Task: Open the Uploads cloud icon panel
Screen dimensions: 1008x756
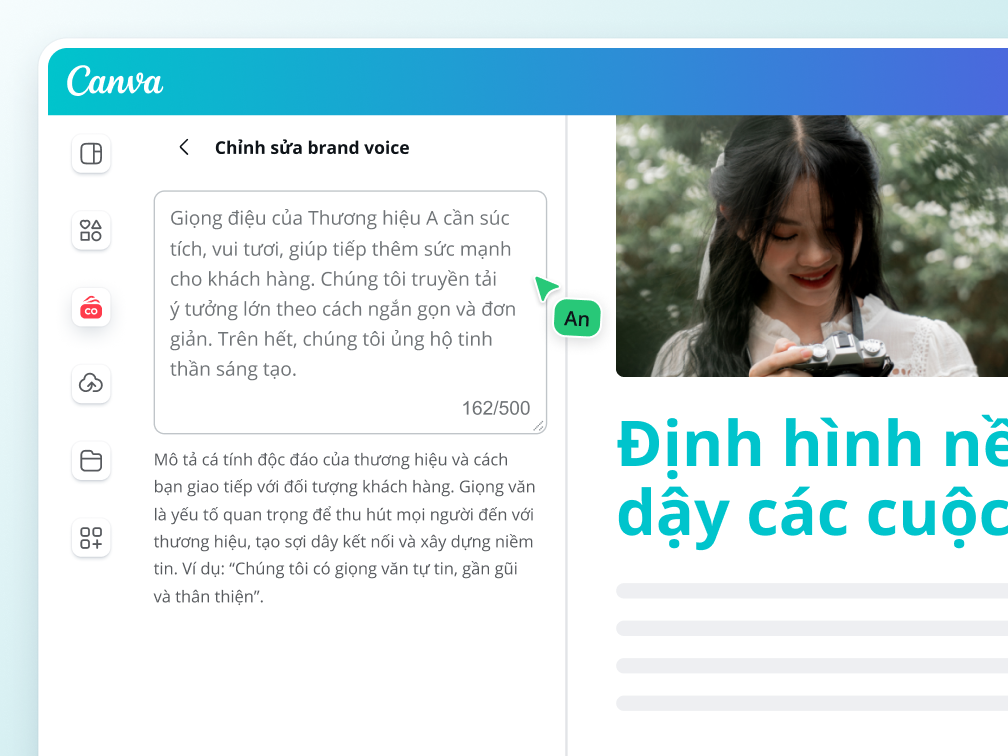Action: tap(91, 384)
